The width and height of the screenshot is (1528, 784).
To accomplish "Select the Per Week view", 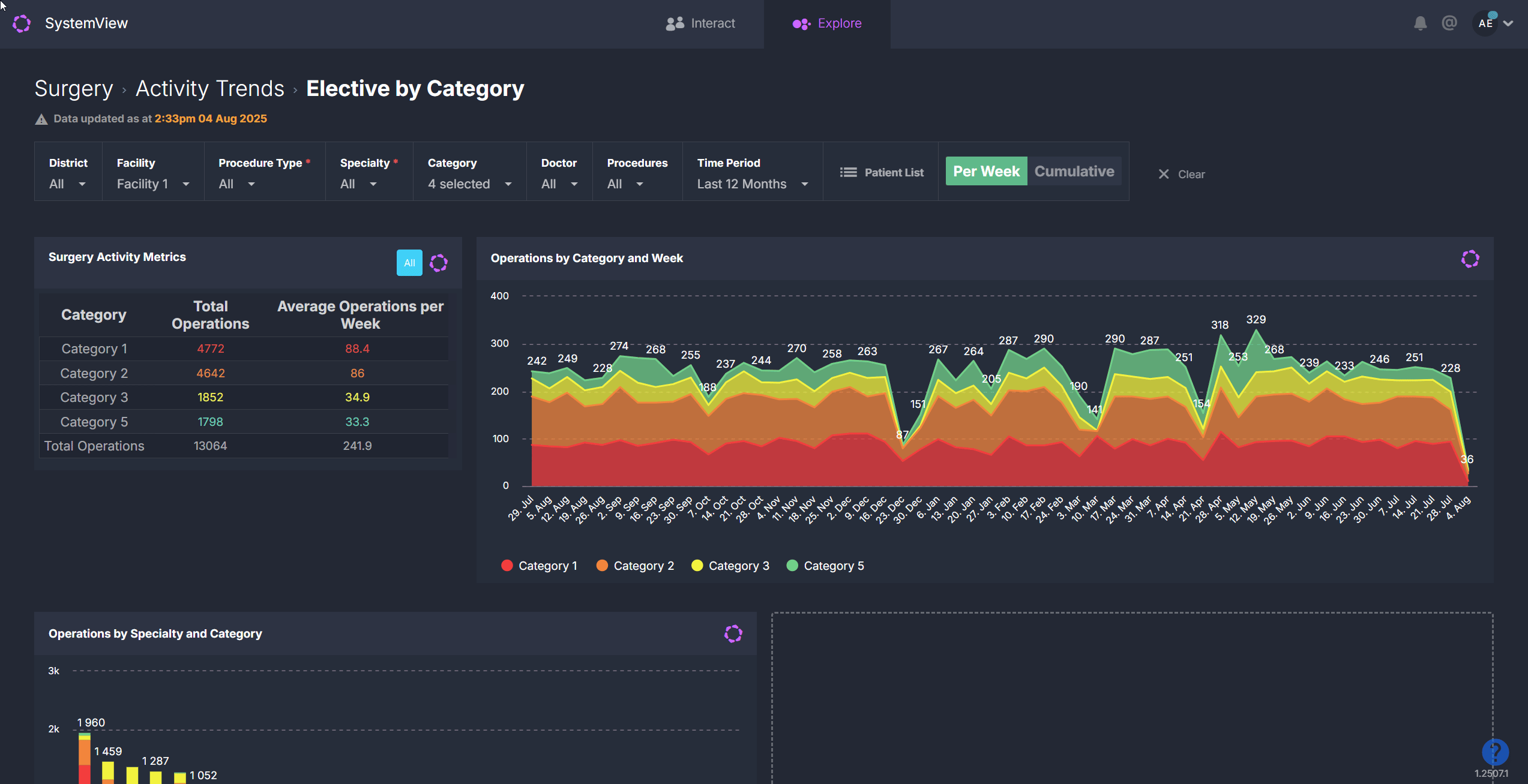I will tap(987, 171).
